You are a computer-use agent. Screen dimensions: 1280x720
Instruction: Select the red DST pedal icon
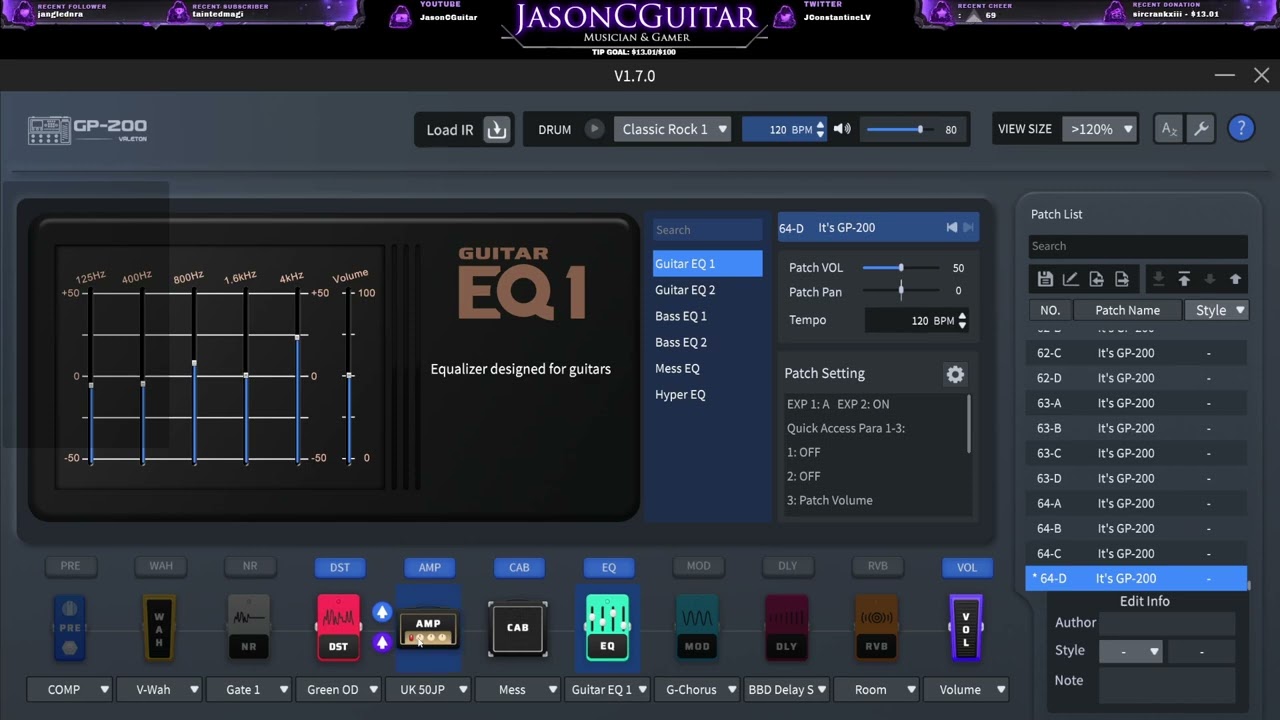pos(339,628)
